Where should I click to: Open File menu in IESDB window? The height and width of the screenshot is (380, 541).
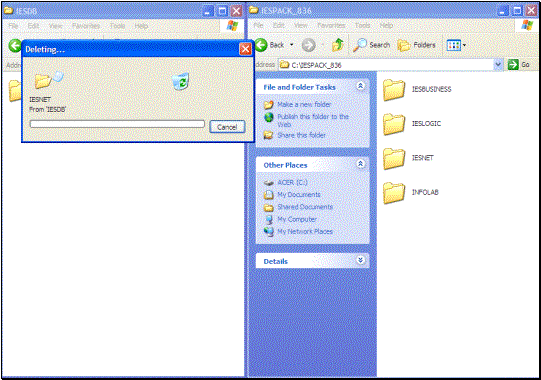point(13,26)
